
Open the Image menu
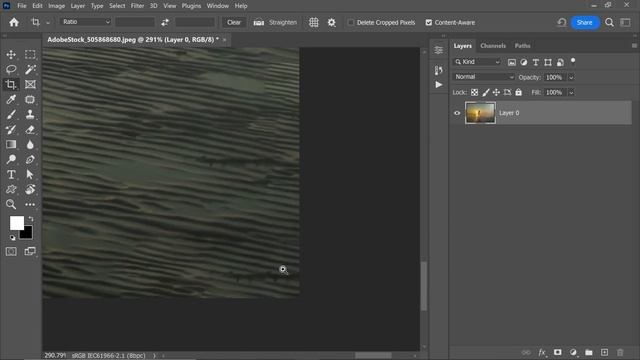tap(56, 6)
